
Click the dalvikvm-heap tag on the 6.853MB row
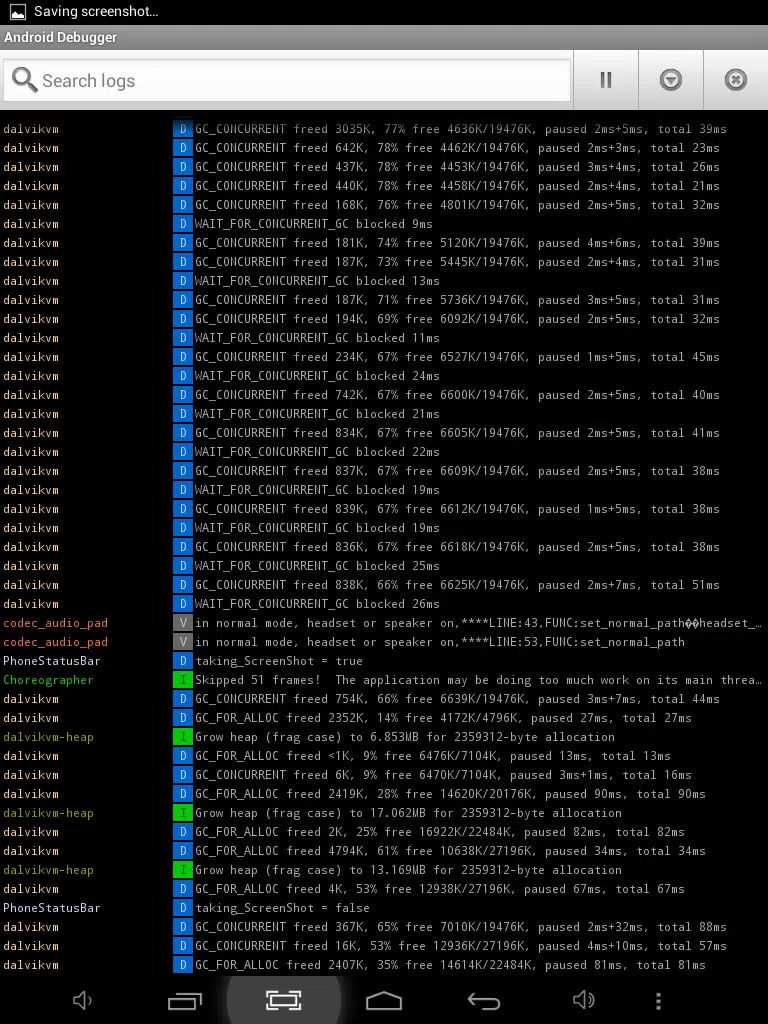pyautogui.click(x=48, y=737)
